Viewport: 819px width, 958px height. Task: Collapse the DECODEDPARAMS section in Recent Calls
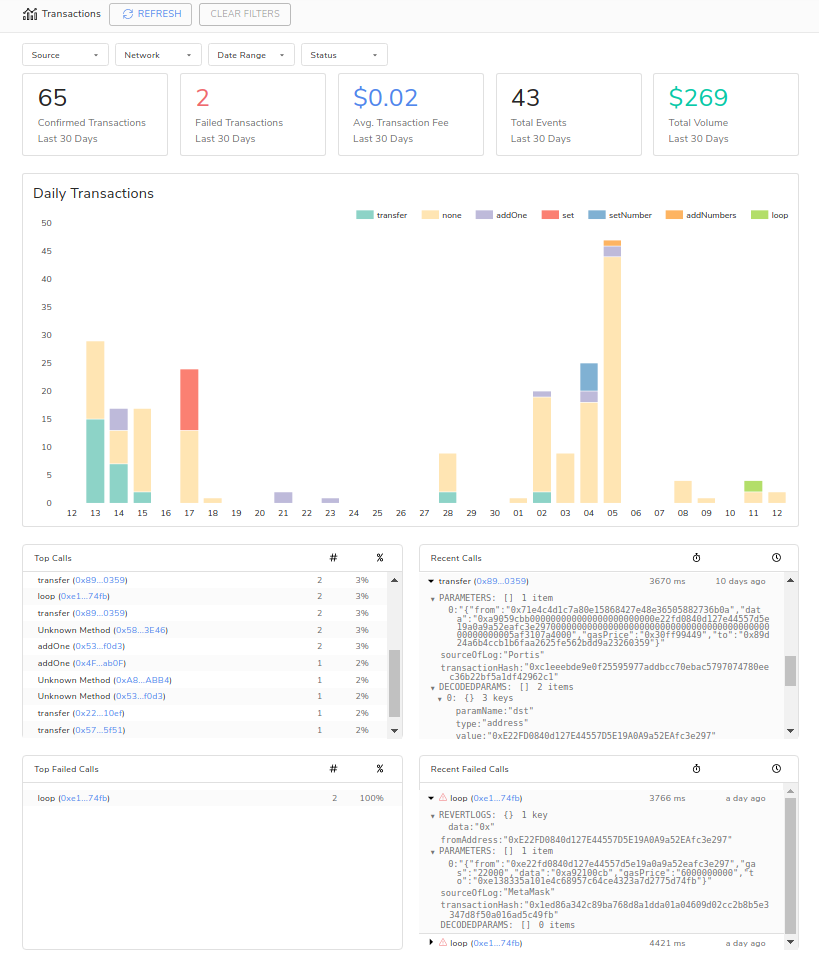433,687
